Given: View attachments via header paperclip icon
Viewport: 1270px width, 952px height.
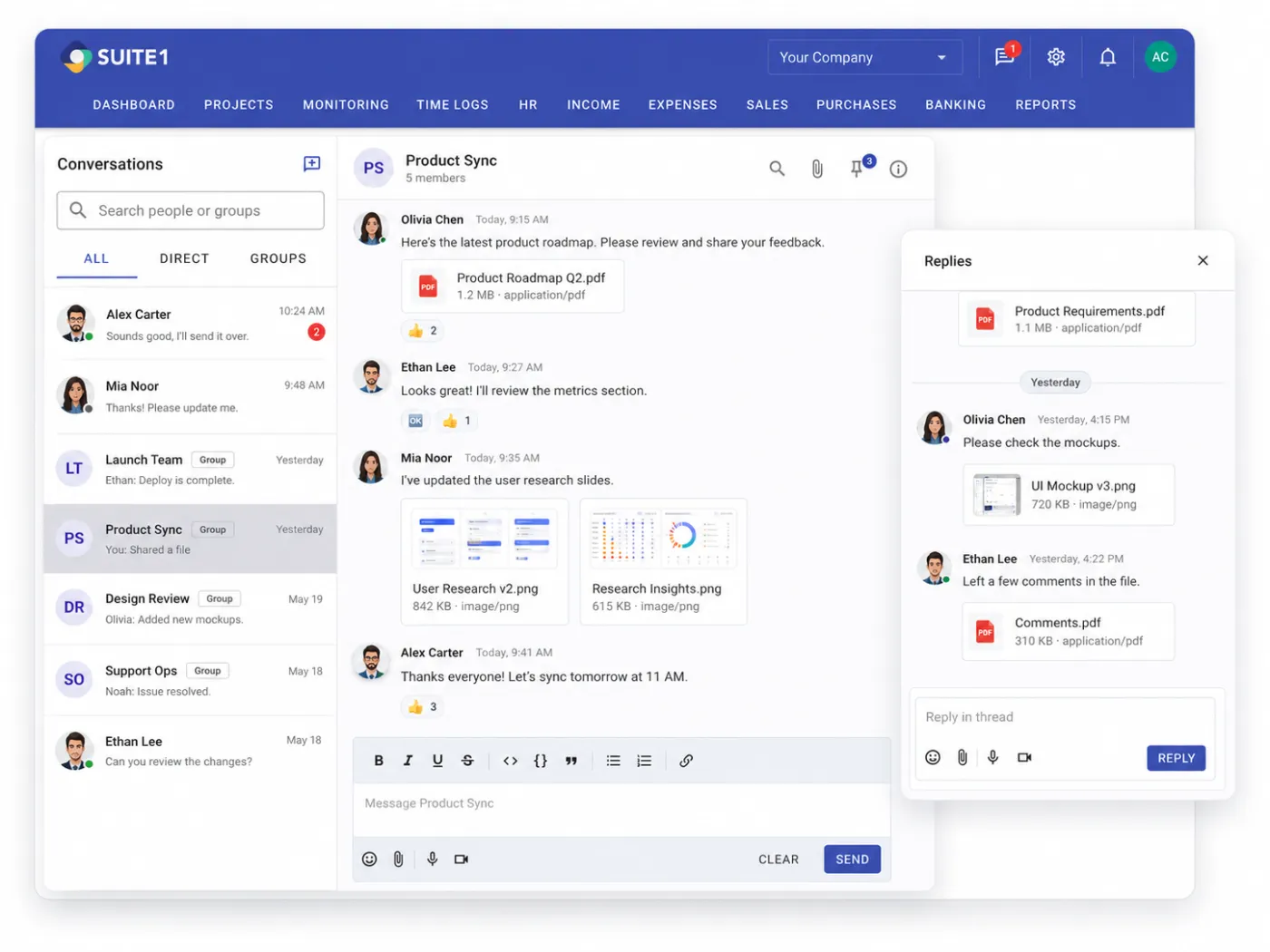Looking at the screenshot, I should (x=817, y=169).
